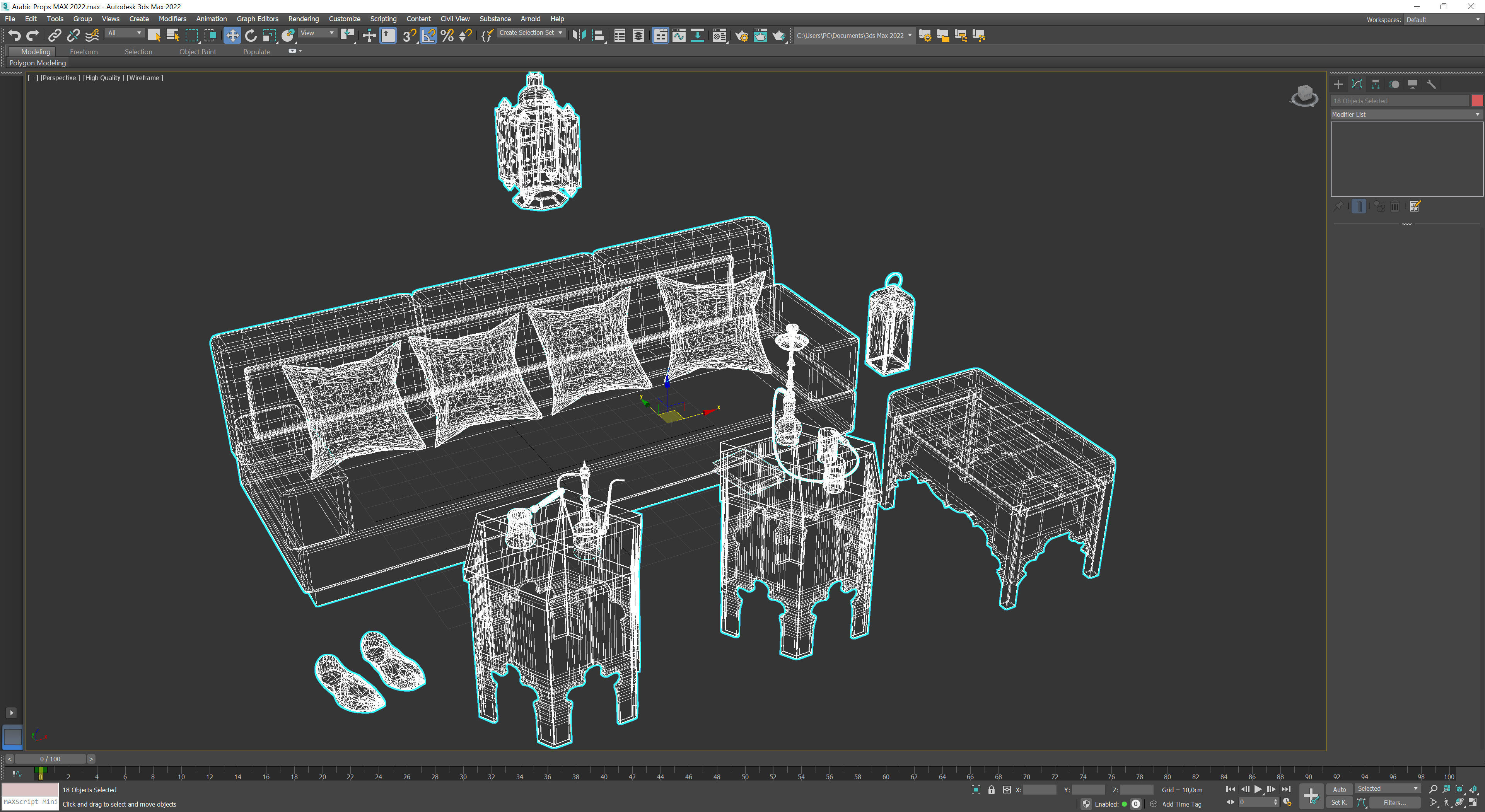Open the Utilities wrench panel
The height and width of the screenshot is (812, 1485).
pyautogui.click(x=1432, y=84)
